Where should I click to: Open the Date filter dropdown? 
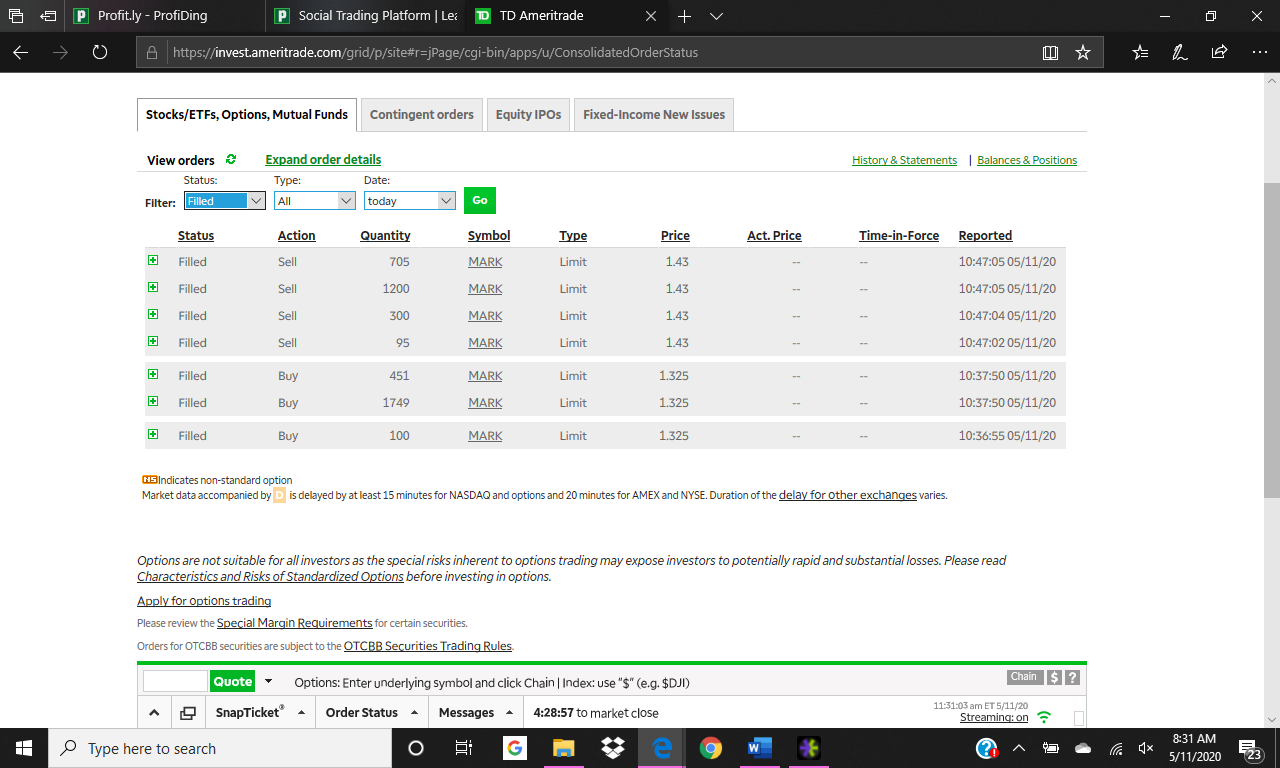coord(410,201)
